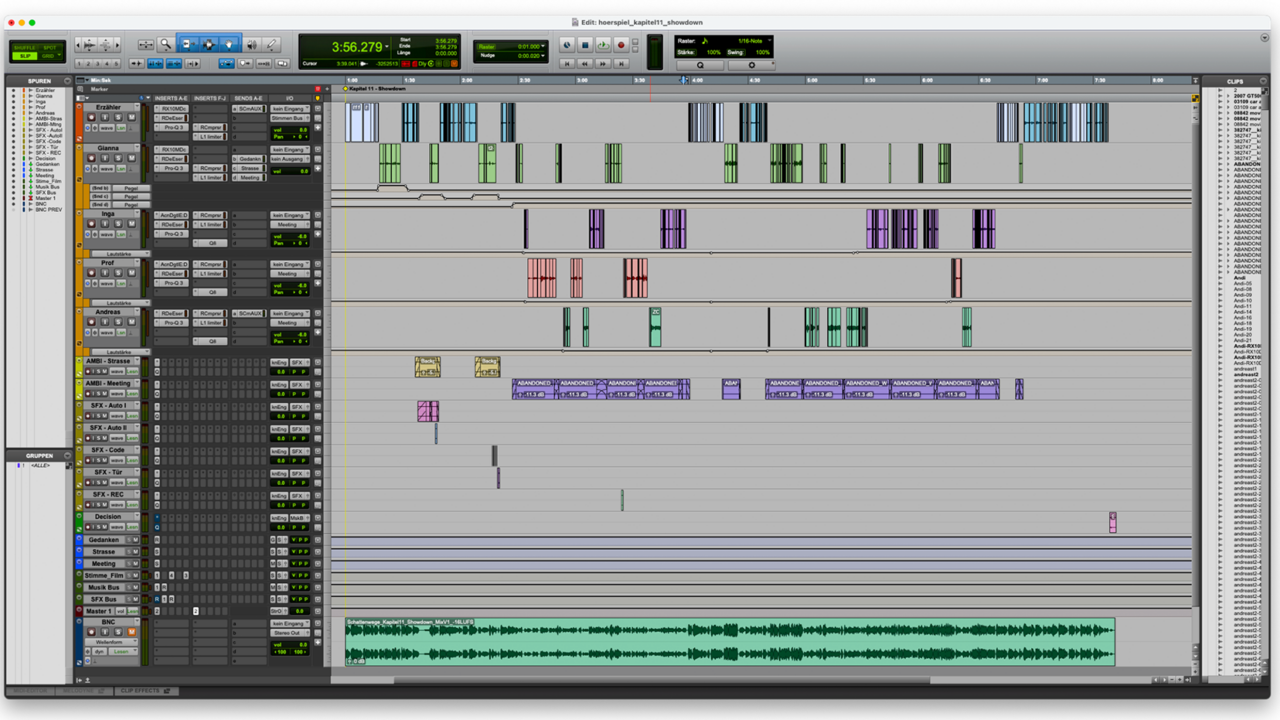Open the toolbar options menu arrow
Image resolution: width=1280 pixels, height=720 pixels.
pos(1265,38)
